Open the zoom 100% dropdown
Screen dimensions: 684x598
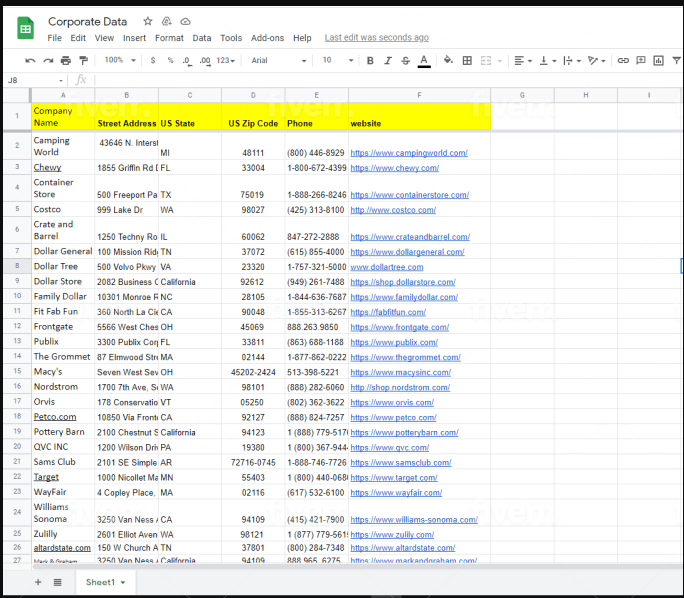119,61
